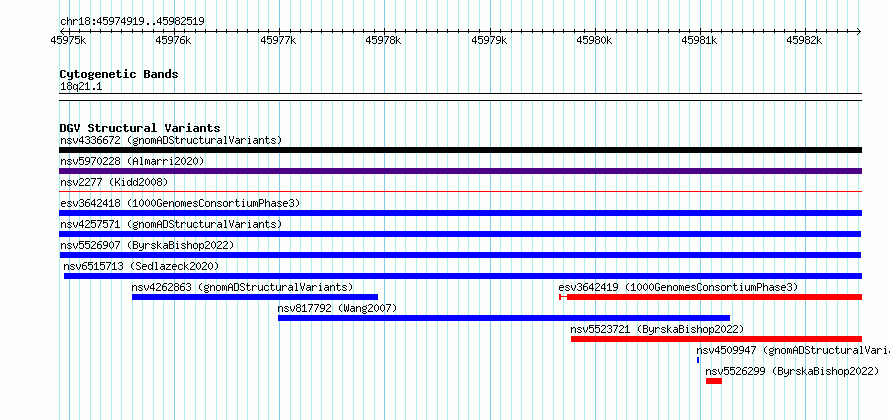This screenshot has width=890, height=420.
Task: Open the nsv817792 (Wang2007) label
Action: (x=337, y=308)
